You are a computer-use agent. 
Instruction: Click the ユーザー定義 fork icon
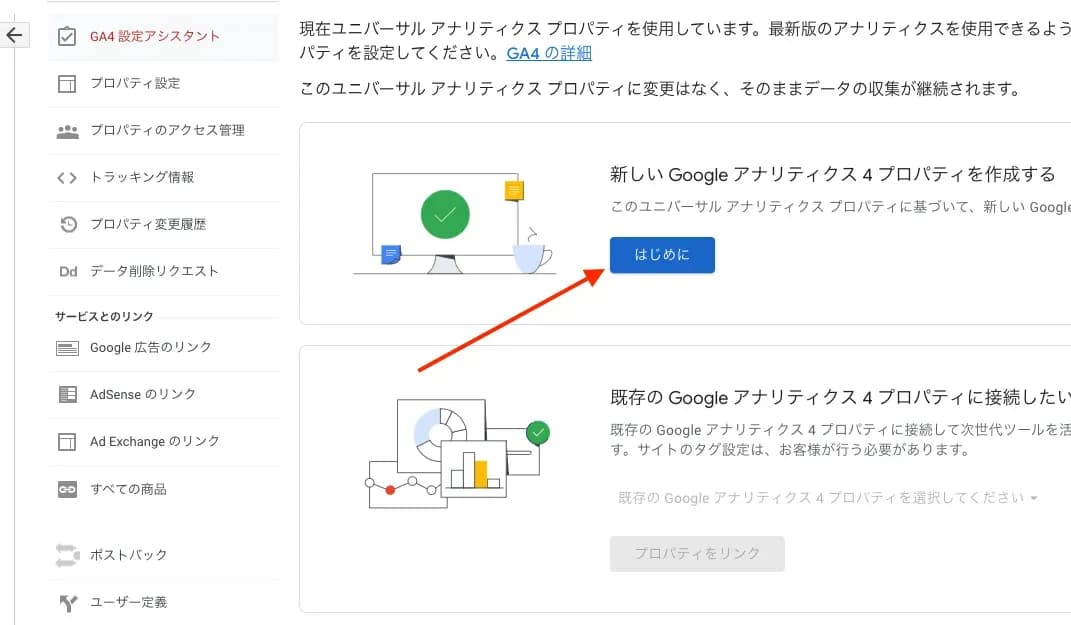(x=67, y=603)
